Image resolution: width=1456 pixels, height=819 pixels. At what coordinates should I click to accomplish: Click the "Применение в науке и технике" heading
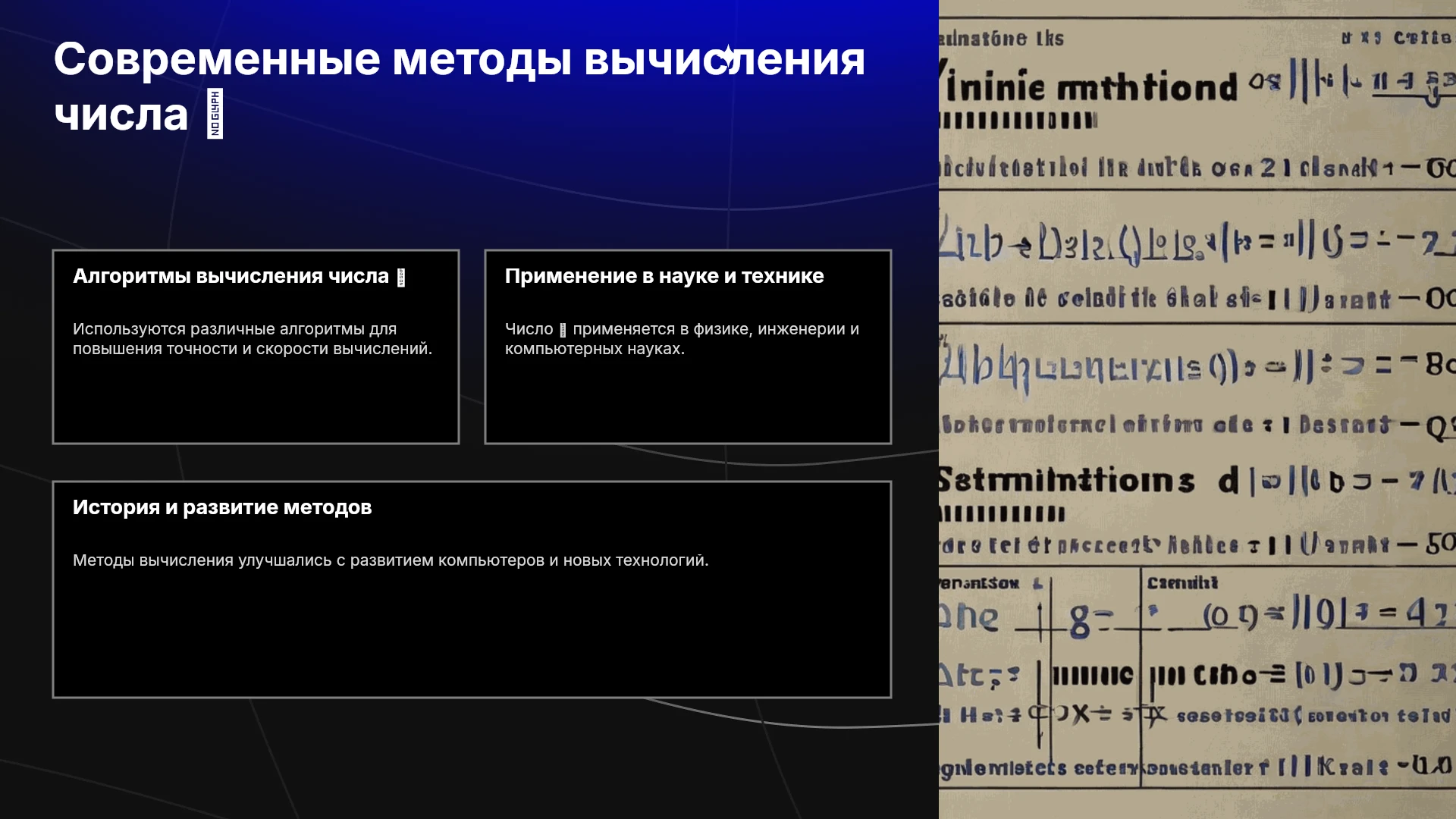[664, 276]
